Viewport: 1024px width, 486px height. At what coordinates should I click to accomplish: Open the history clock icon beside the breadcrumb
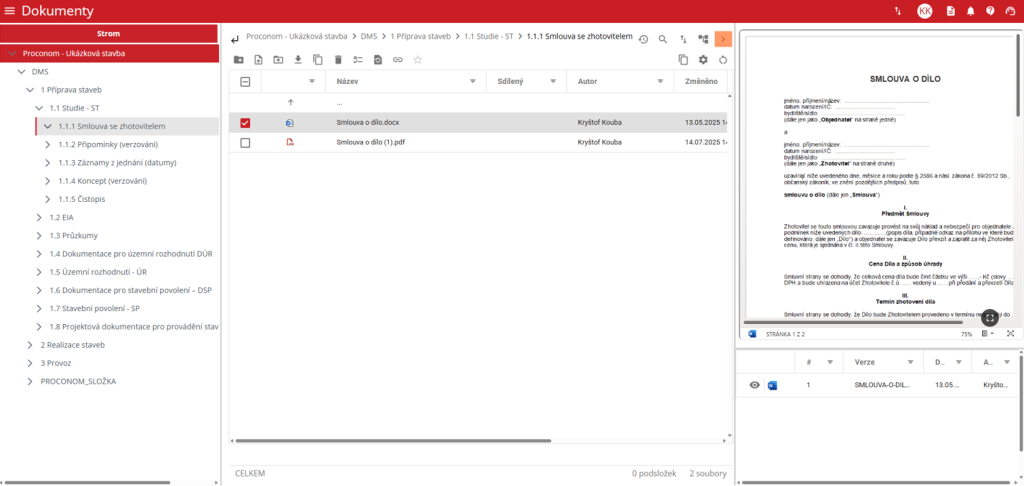pos(643,39)
